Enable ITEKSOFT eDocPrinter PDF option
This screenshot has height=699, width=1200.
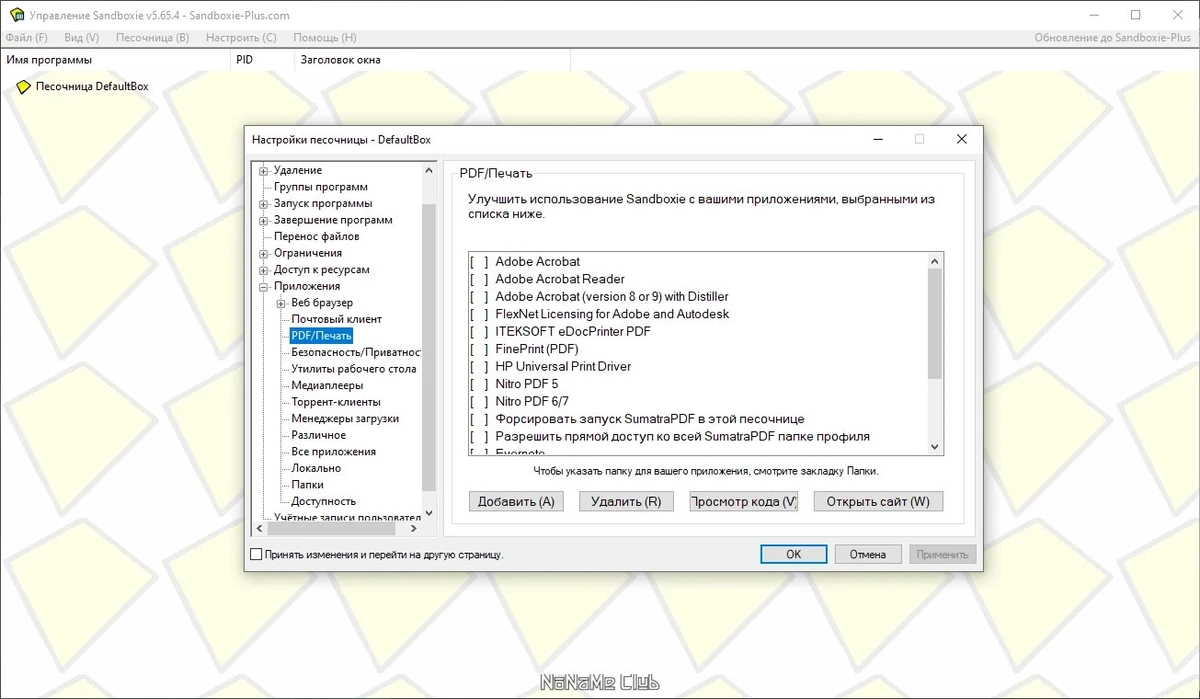tap(479, 331)
